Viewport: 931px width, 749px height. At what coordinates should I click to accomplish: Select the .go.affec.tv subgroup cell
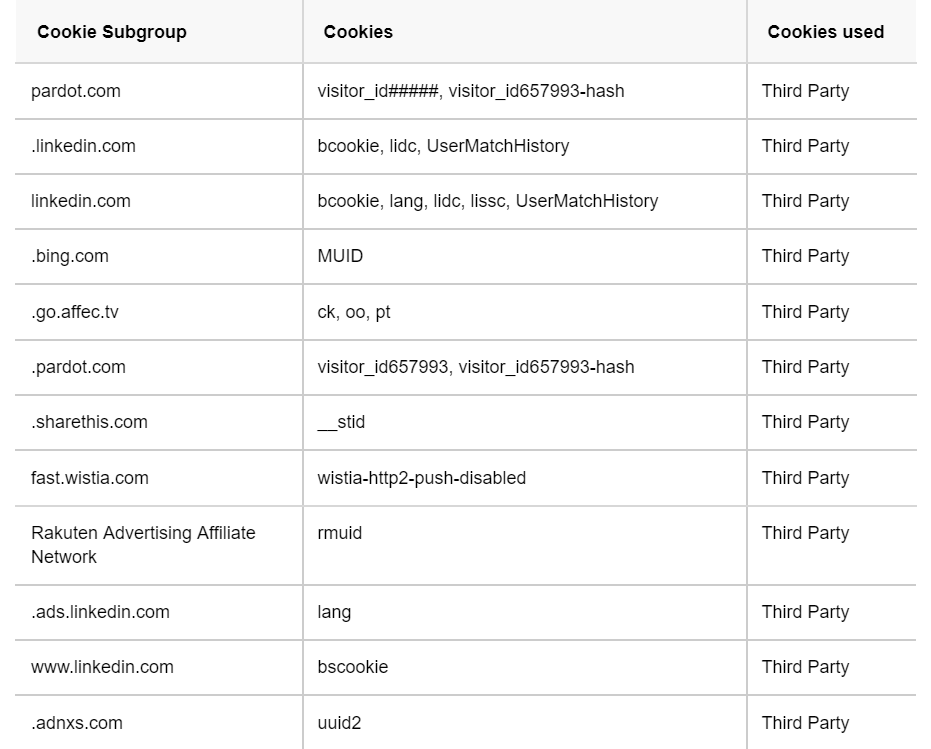point(75,312)
